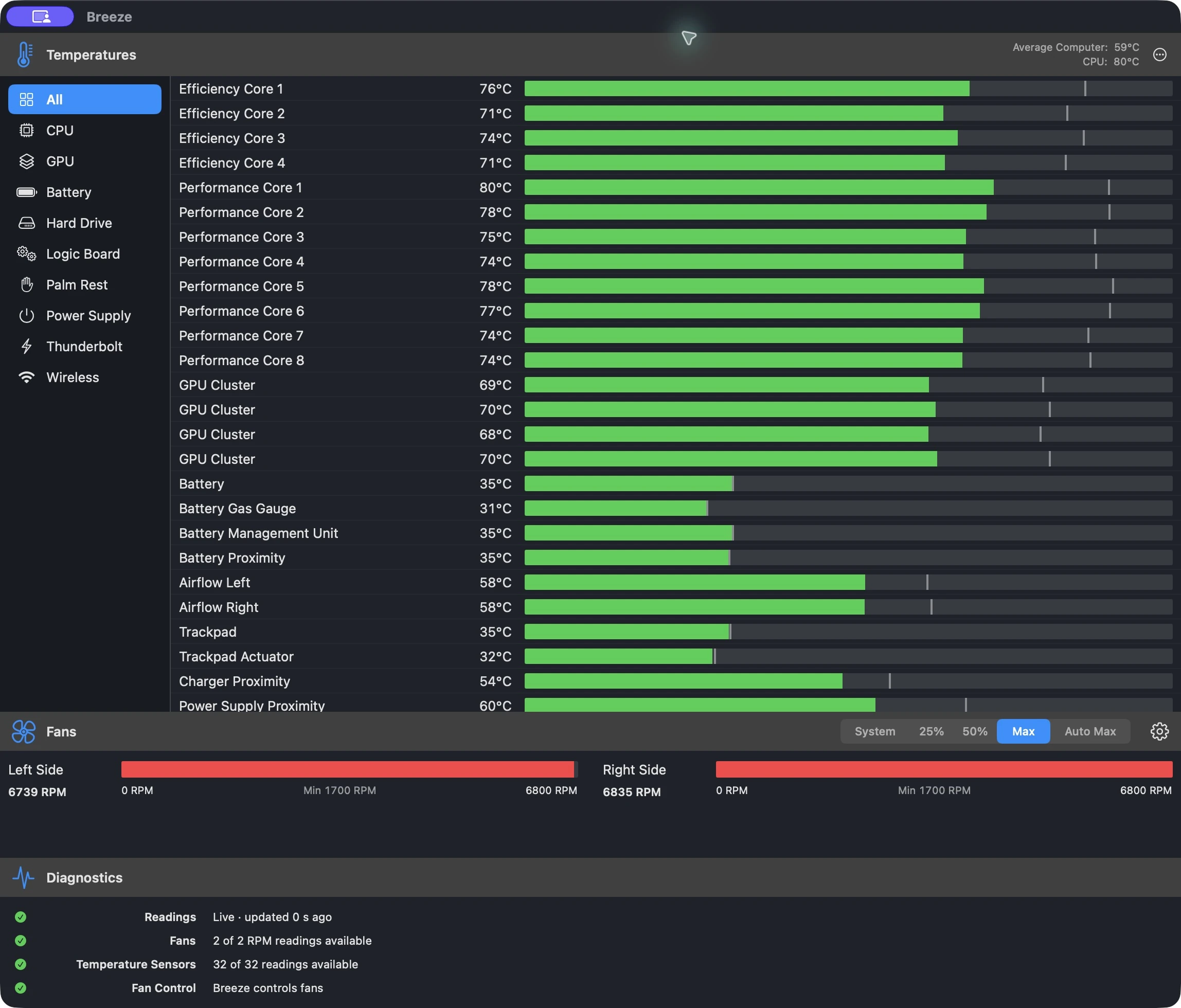This screenshot has width=1181, height=1008.
Task: Open Fans settings gear icon
Action: pyautogui.click(x=1159, y=731)
